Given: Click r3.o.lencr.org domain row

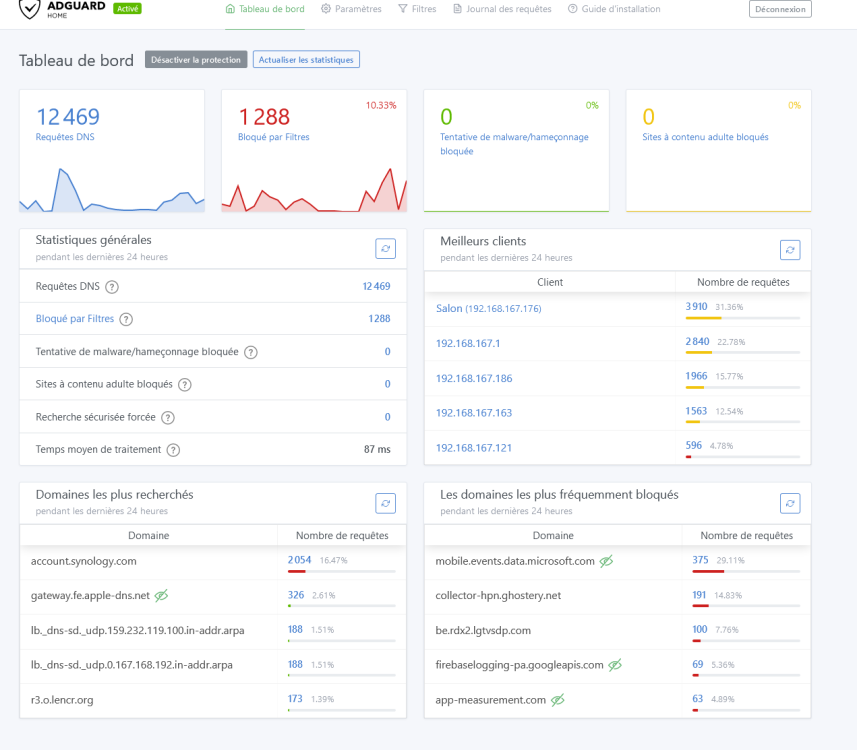Looking at the screenshot, I should [x=213, y=701].
